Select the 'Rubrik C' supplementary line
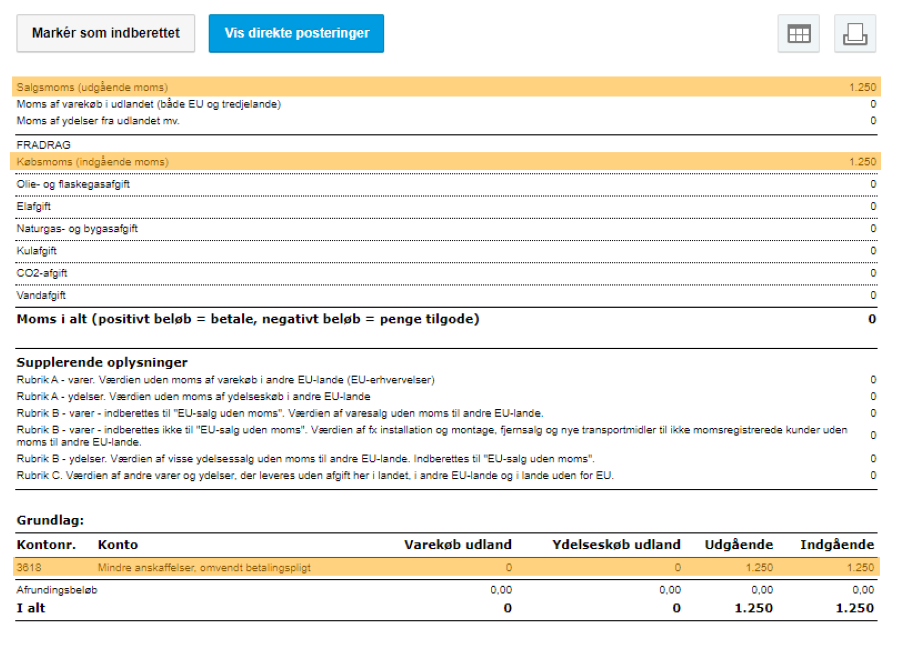Screen dimensions: 900x656 tap(315, 475)
